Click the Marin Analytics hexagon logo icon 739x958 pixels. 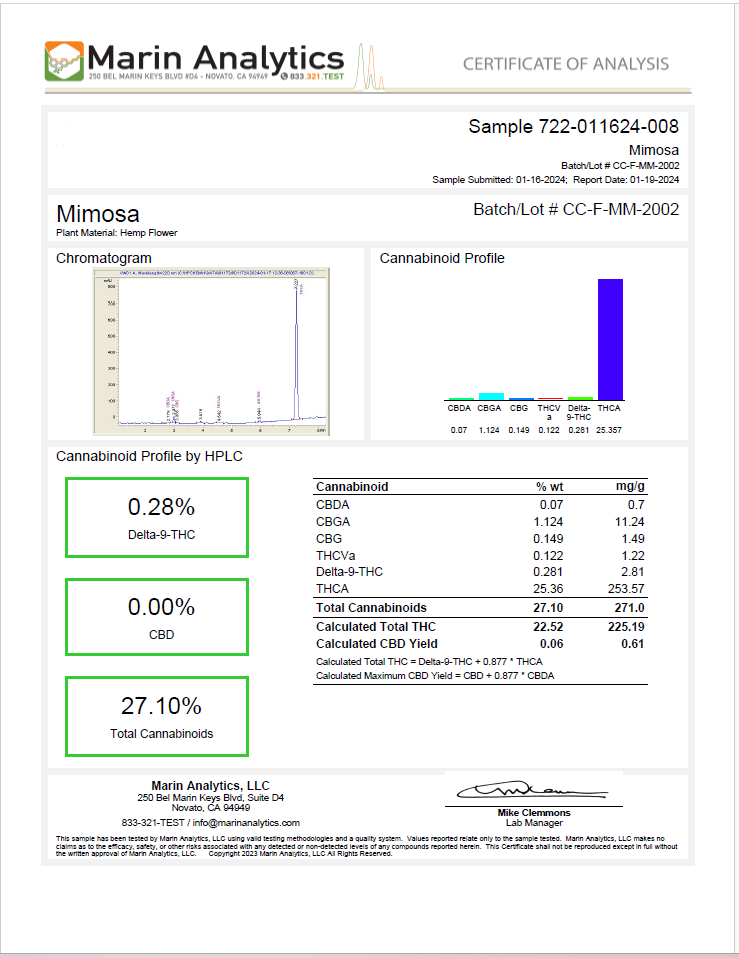[x=64, y=61]
